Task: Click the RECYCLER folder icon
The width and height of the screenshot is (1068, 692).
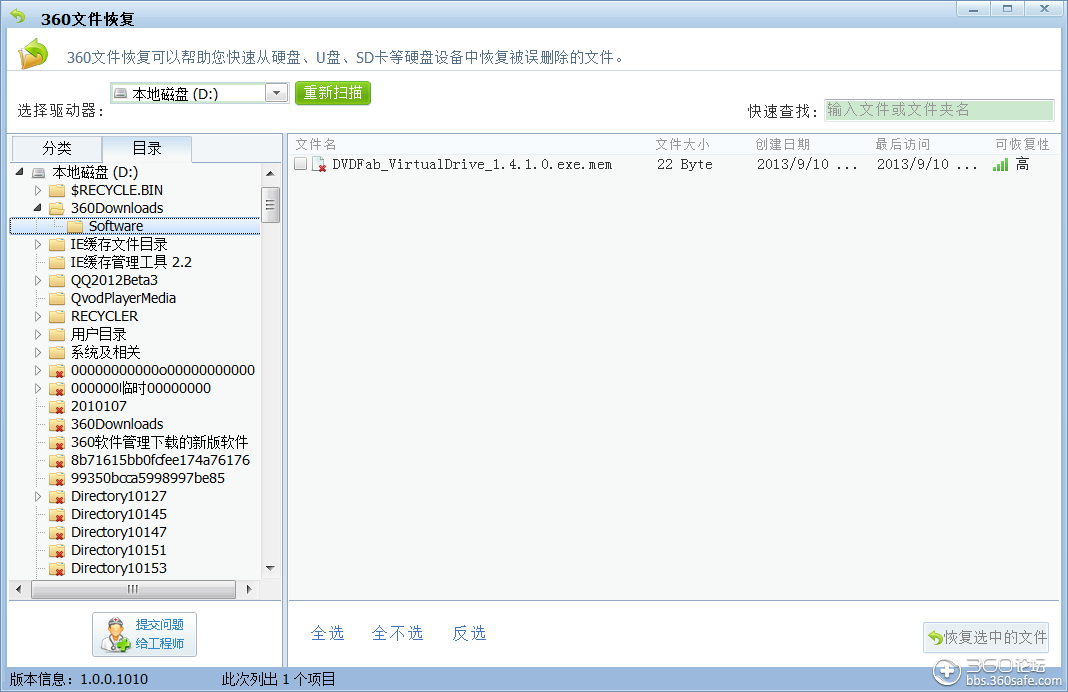Action: tap(57, 316)
